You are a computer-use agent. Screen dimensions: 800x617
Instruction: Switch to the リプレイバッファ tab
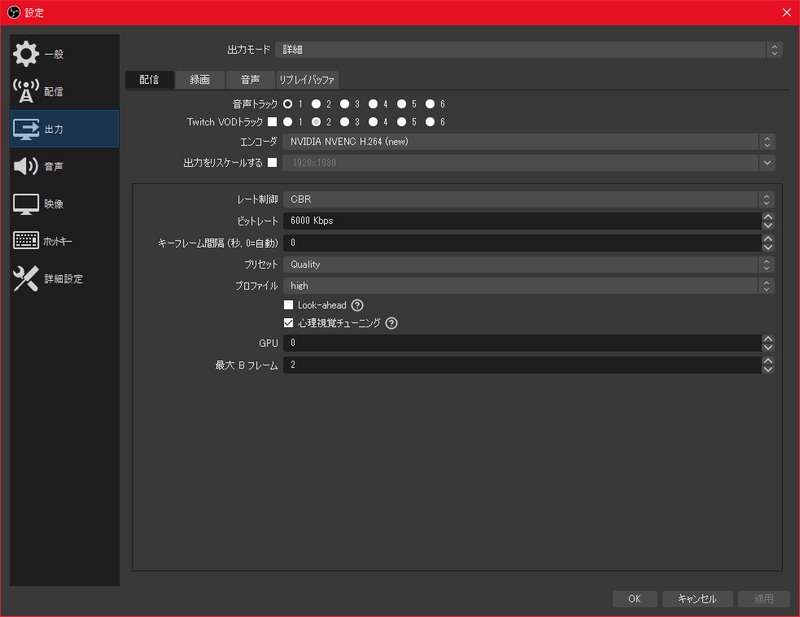click(x=307, y=80)
